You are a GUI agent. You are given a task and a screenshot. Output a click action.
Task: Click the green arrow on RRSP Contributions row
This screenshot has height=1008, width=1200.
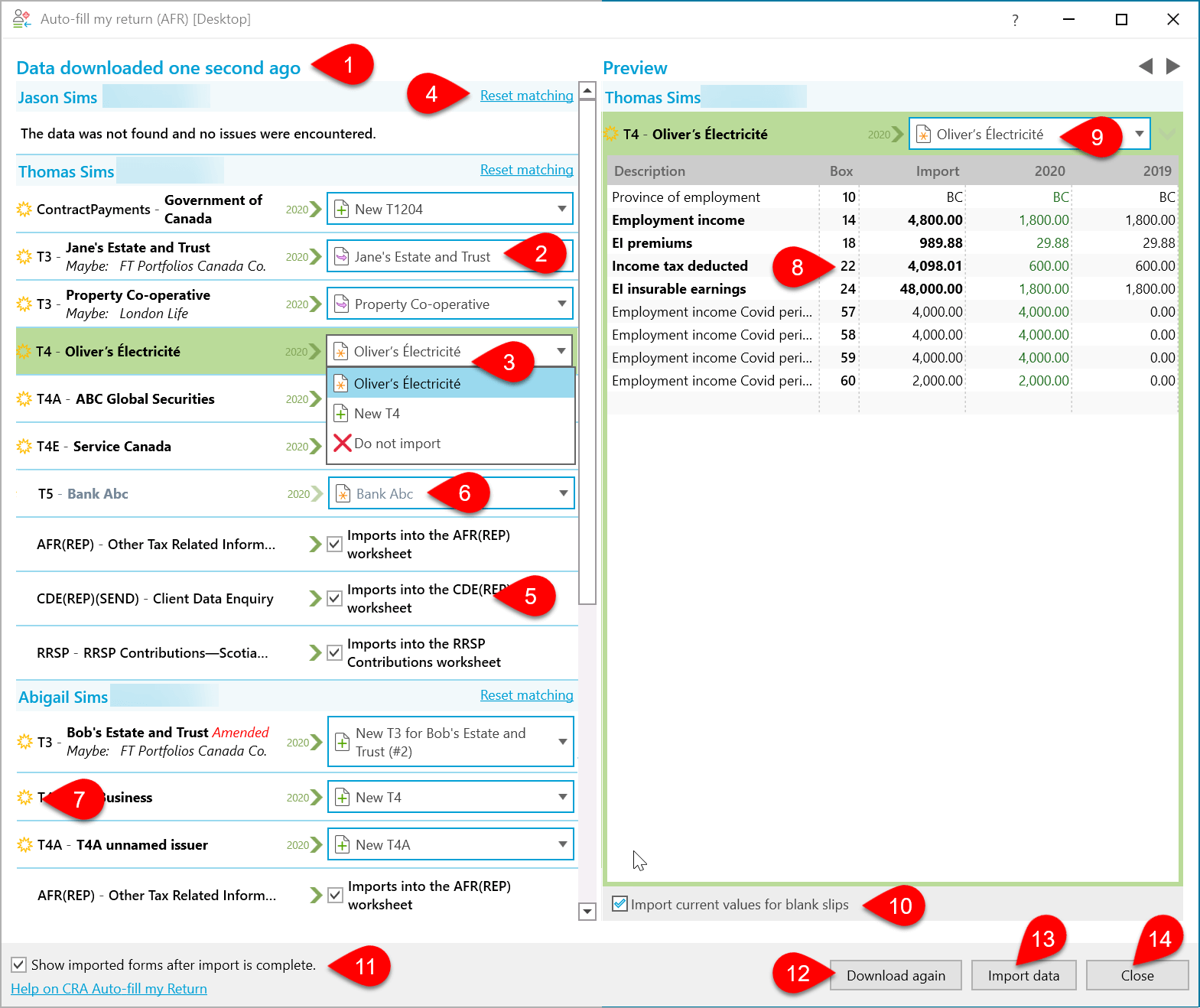click(316, 652)
